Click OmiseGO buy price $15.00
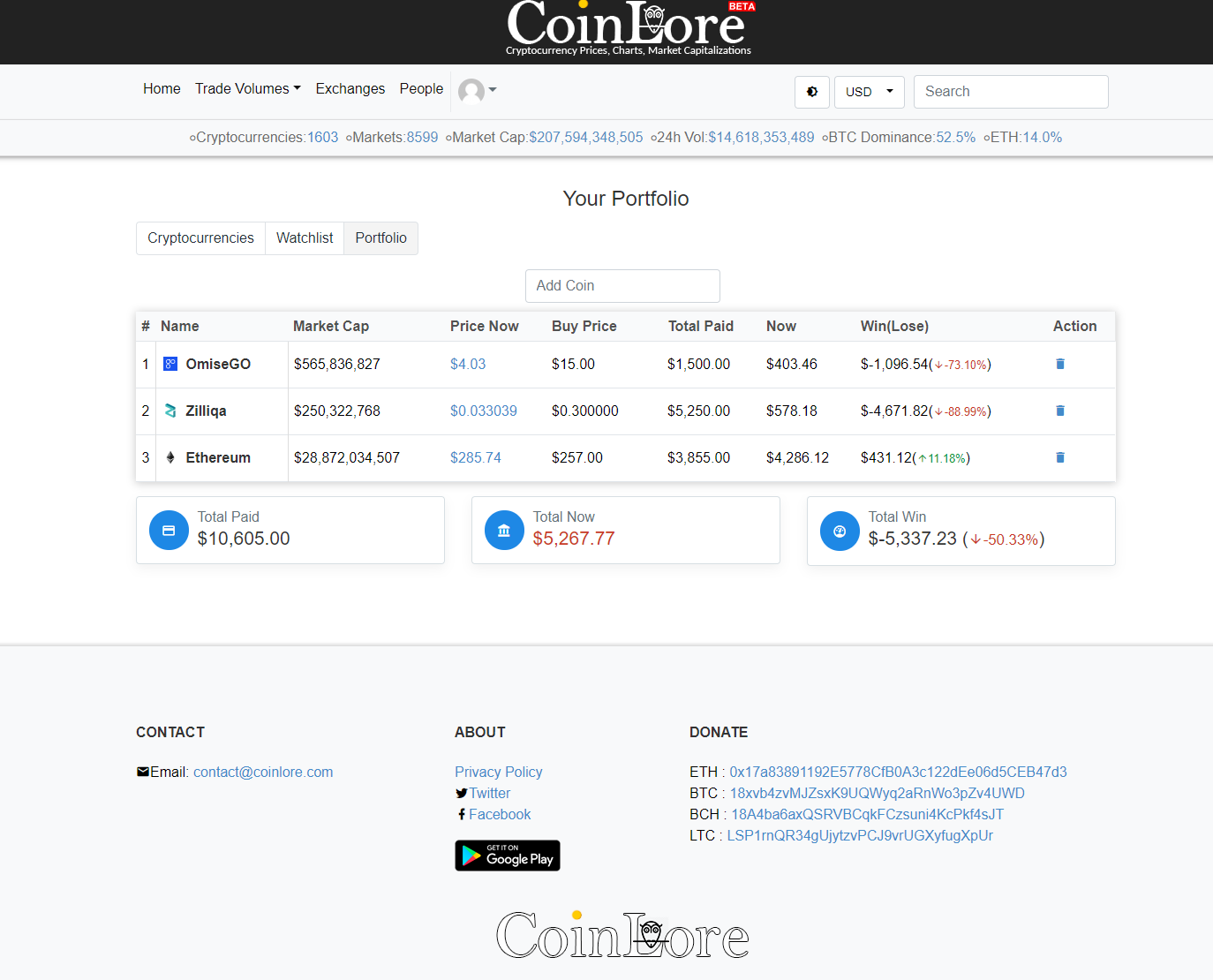Screen dimensions: 1213x980 click(574, 364)
